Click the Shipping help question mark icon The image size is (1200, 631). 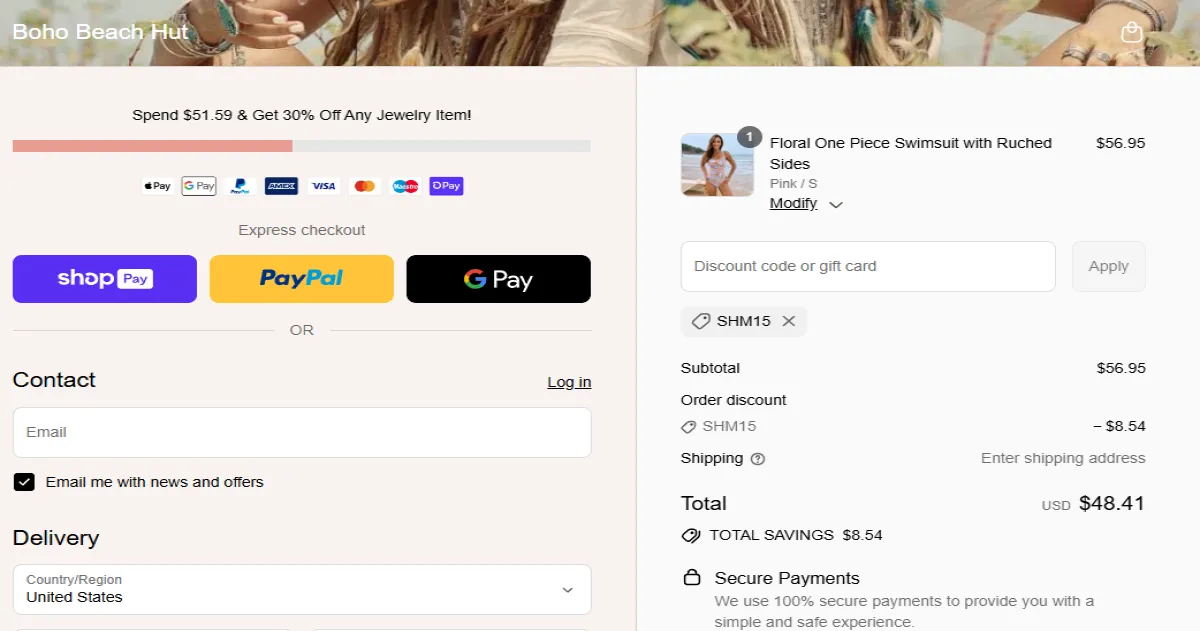point(757,459)
